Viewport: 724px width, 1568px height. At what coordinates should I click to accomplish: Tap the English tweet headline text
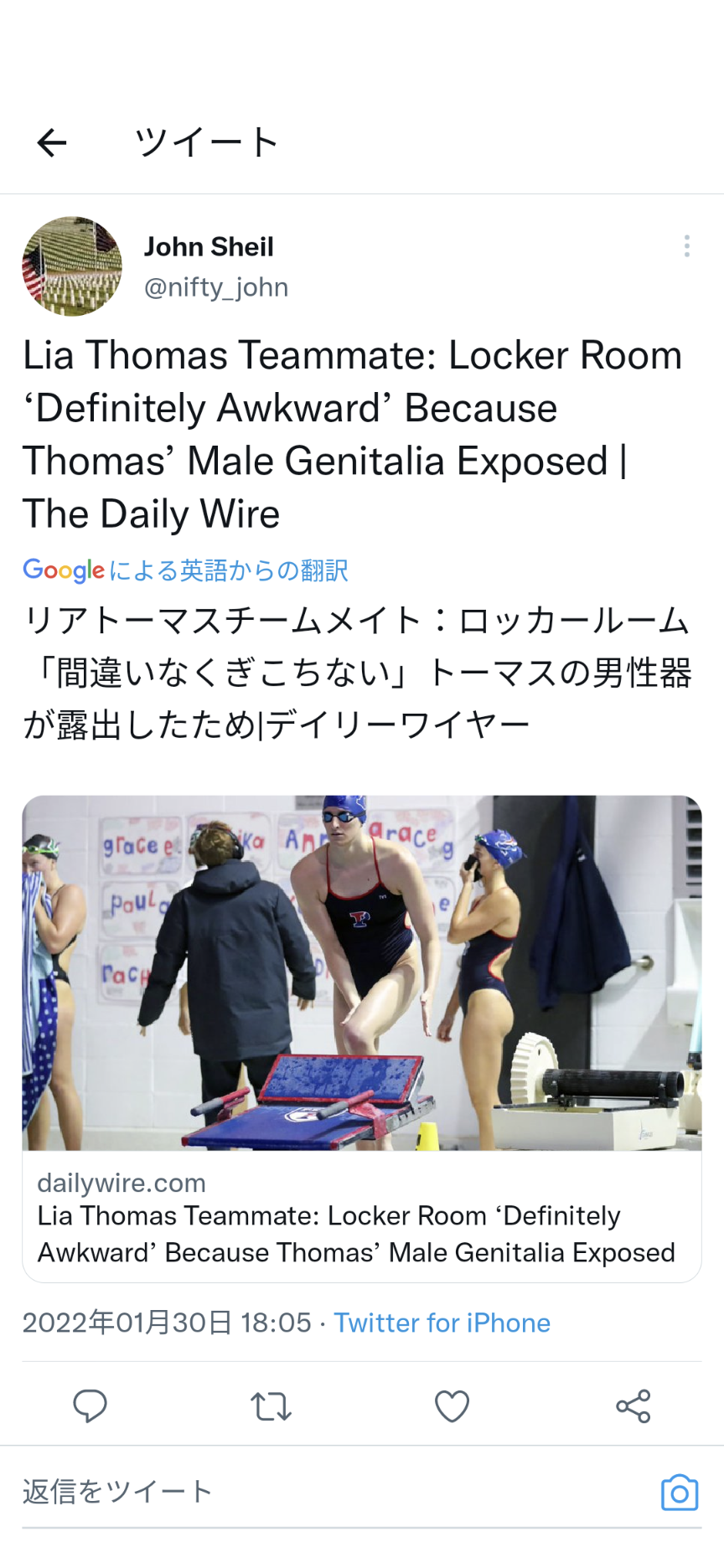353,435
